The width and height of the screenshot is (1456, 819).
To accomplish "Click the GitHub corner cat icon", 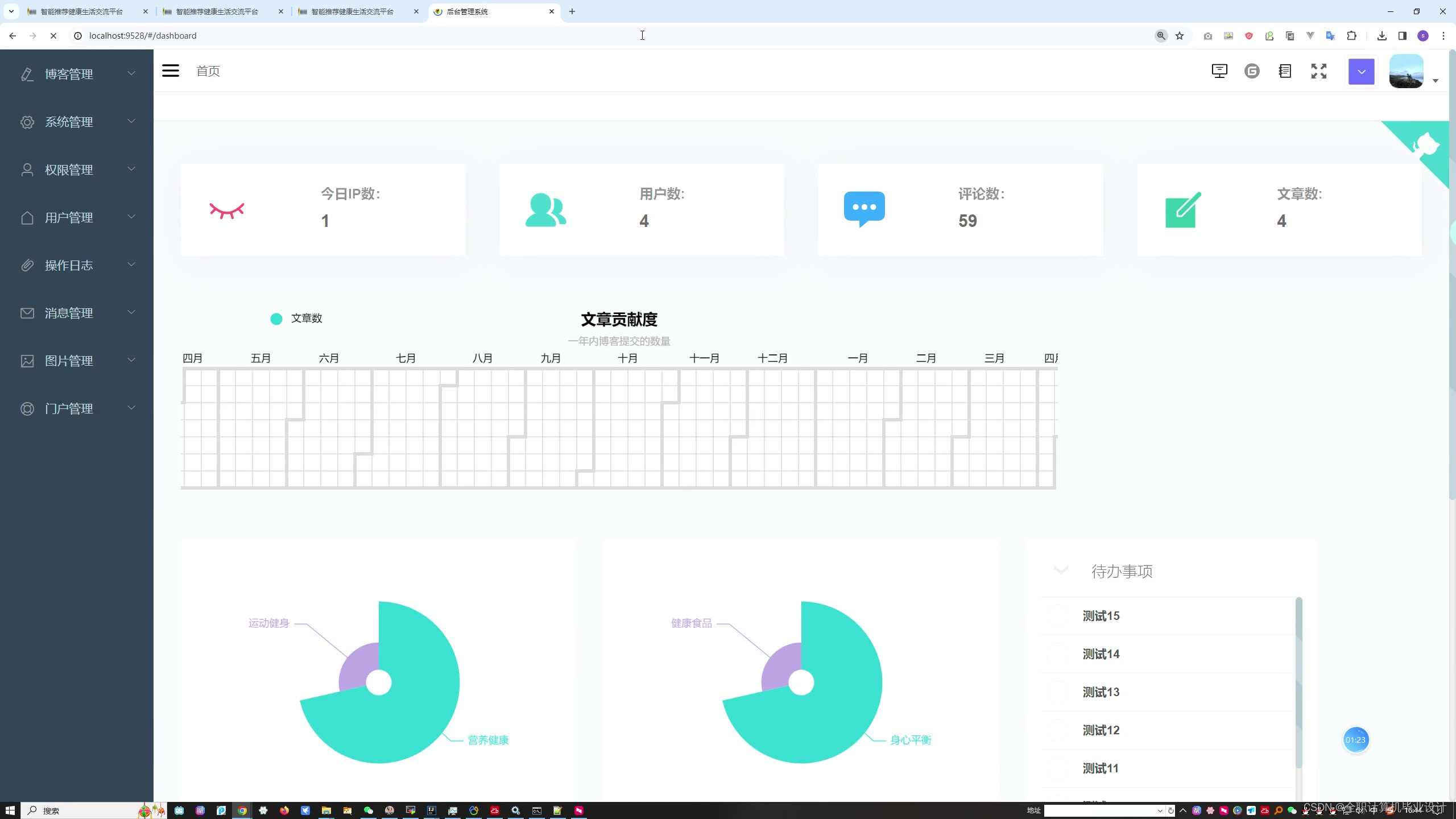I will click(x=1426, y=146).
